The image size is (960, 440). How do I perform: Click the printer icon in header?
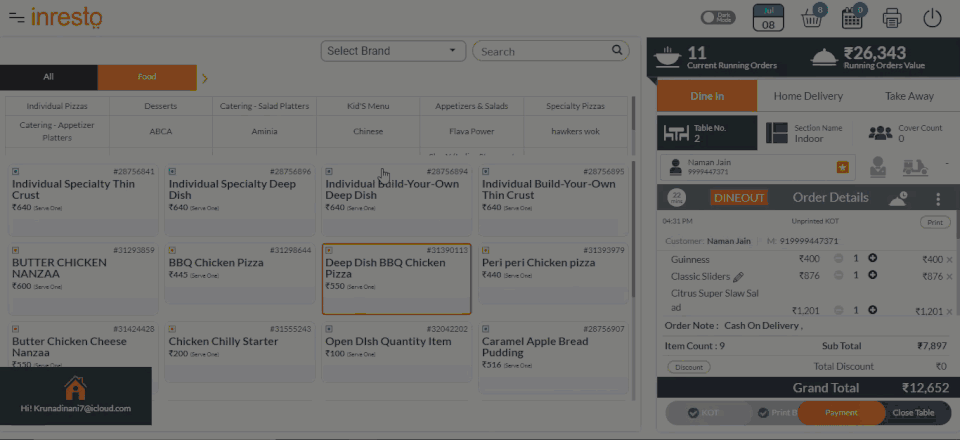[x=892, y=18]
